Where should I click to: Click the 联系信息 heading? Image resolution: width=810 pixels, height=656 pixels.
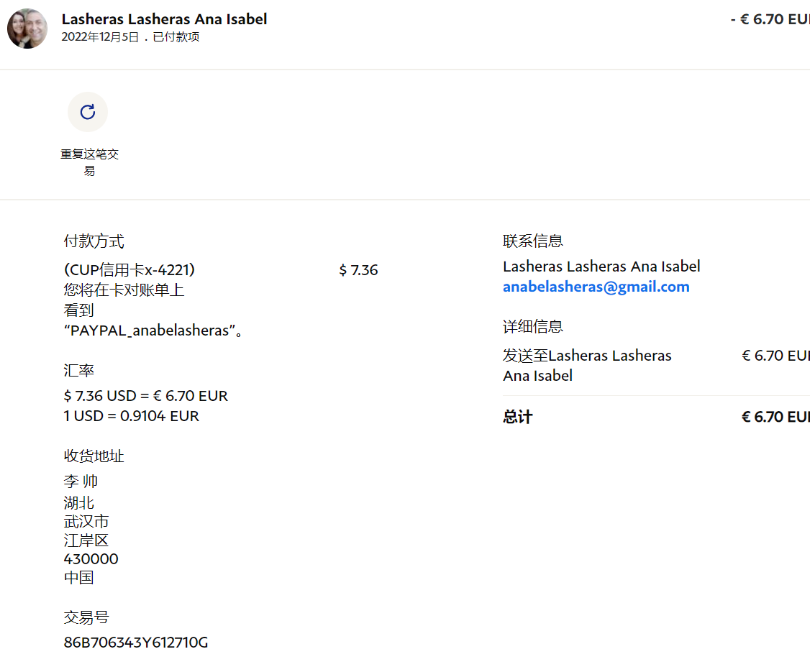click(533, 241)
